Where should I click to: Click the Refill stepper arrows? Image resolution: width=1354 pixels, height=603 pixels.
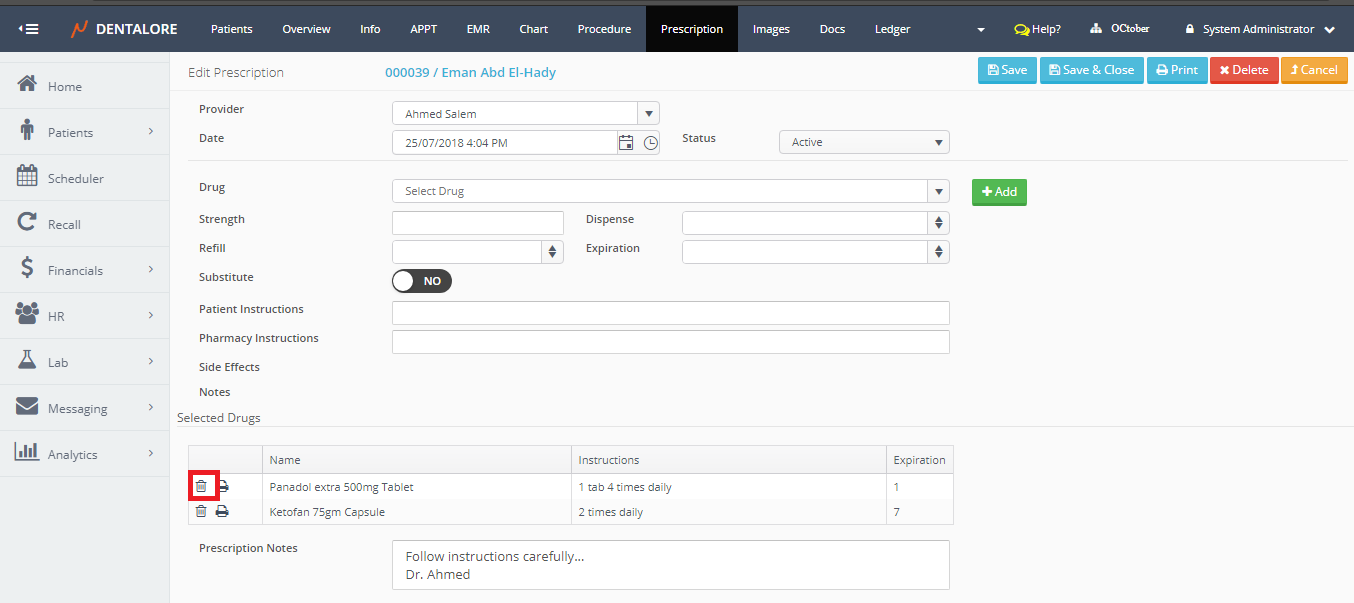[x=552, y=252]
